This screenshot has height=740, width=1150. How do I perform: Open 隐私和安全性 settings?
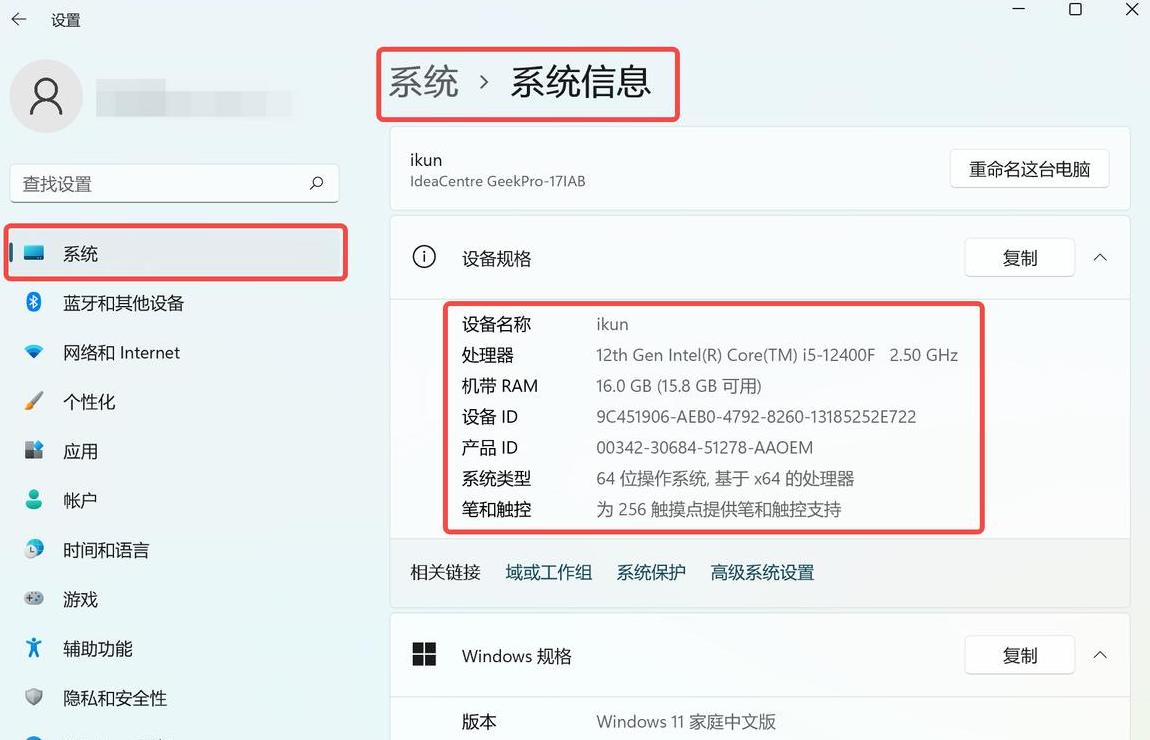pos(175,697)
